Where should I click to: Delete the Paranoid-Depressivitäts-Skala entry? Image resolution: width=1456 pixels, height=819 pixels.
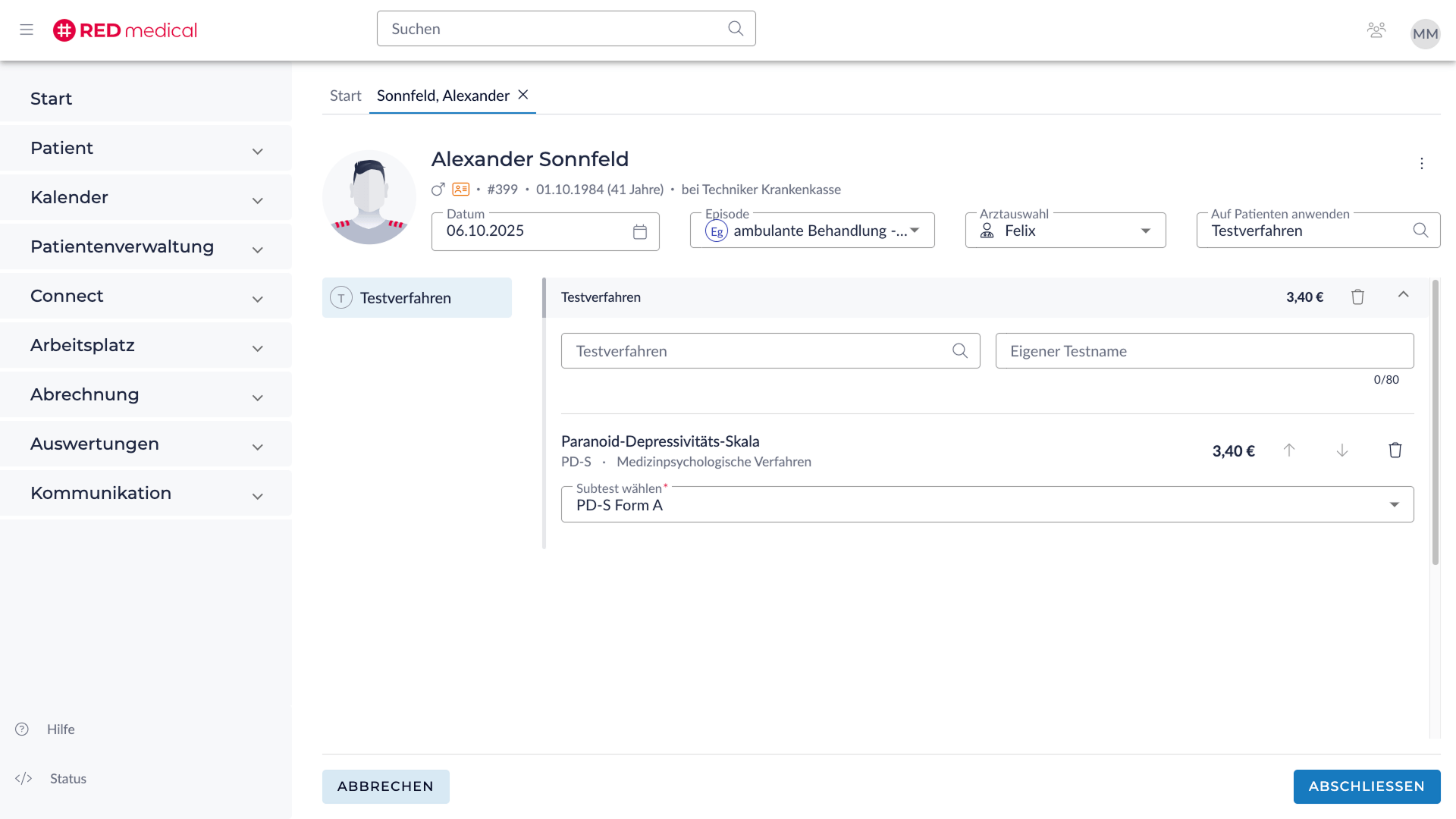pyautogui.click(x=1395, y=450)
